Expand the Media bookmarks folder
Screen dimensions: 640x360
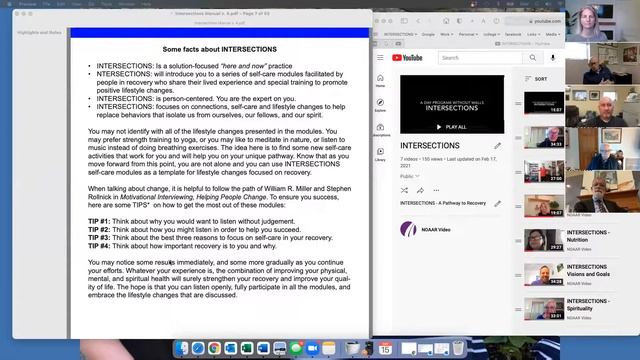click(553, 34)
